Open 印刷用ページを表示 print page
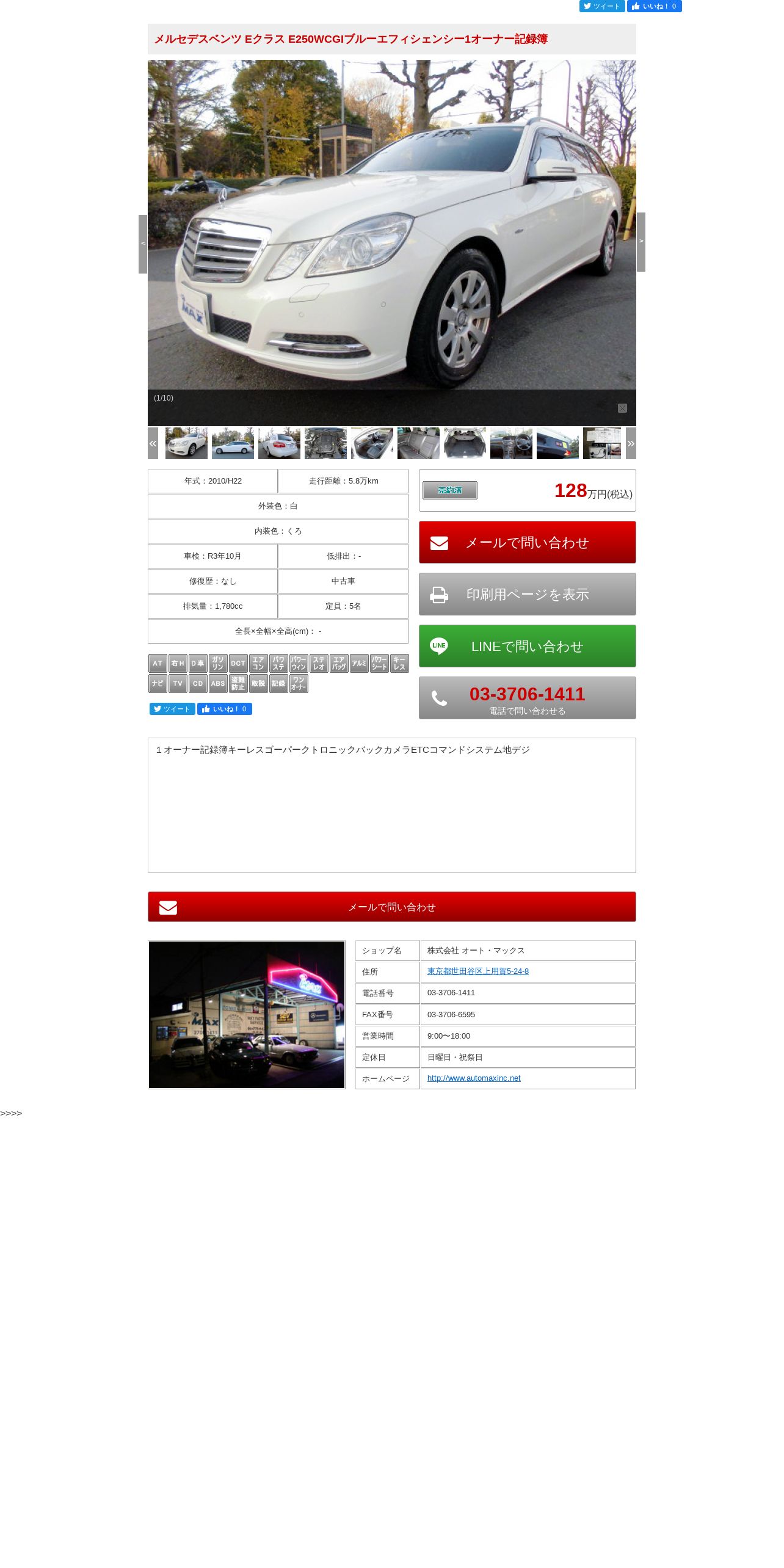Viewport: 784px width, 1568px height. pos(528,594)
